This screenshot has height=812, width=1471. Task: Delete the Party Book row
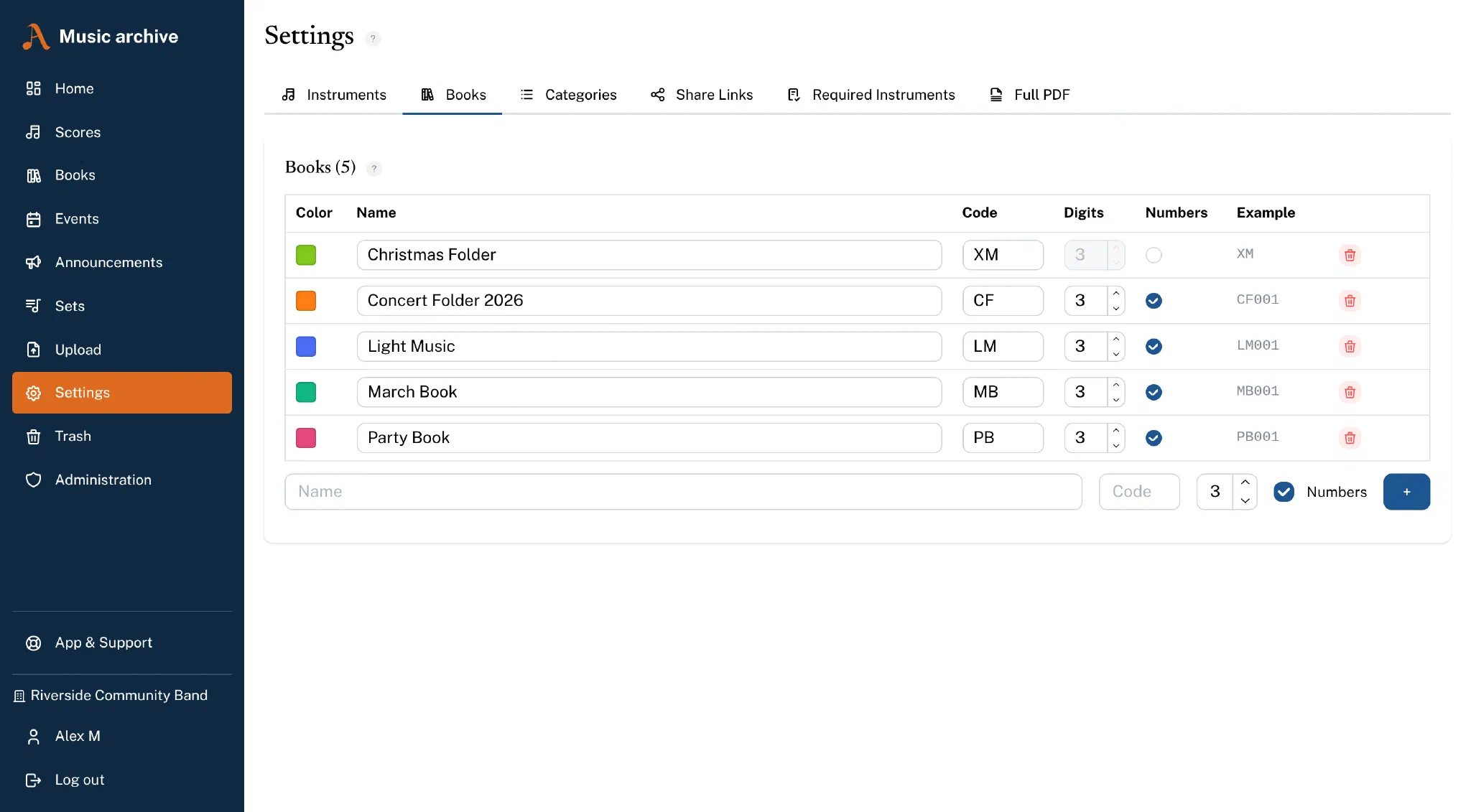pyautogui.click(x=1350, y=438)
